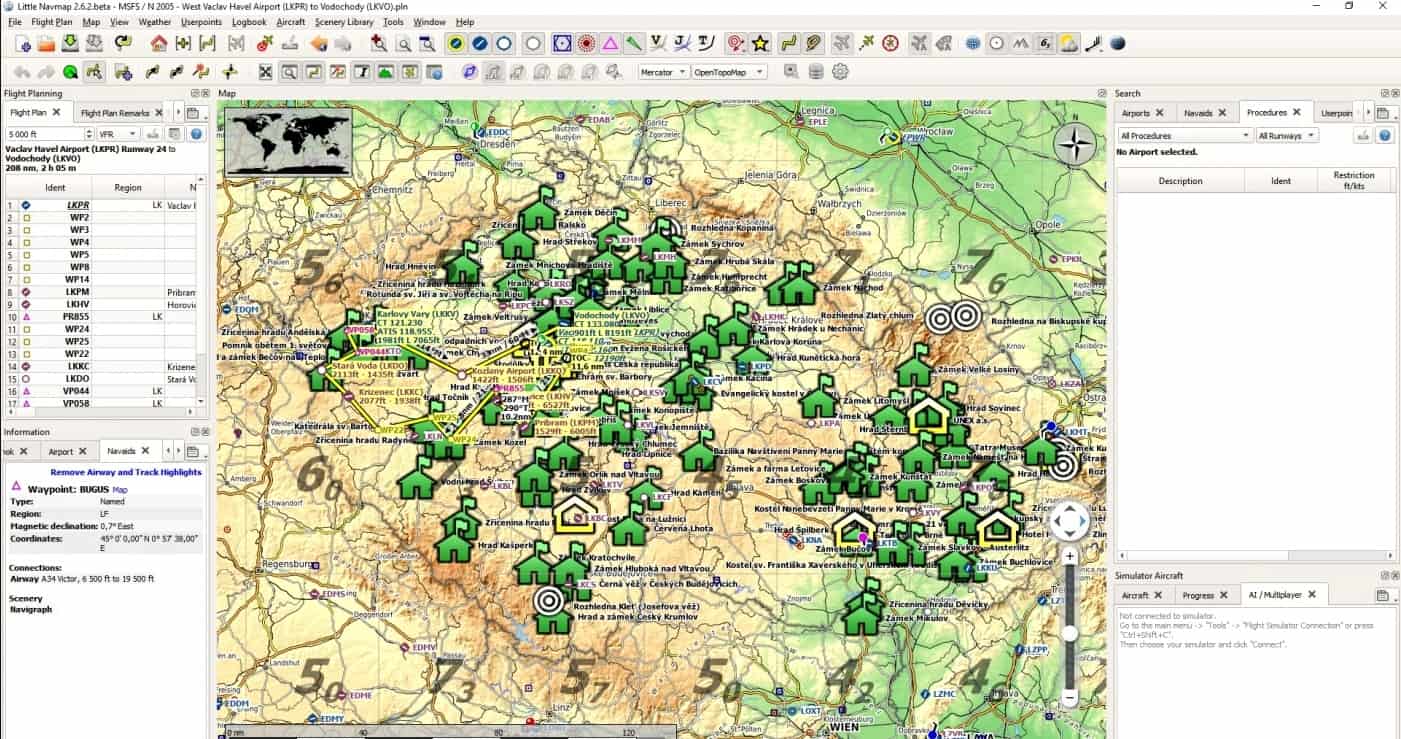Expand the All Procedures filter dropdown
The width and height of the screenshot is (1401, 739).
tap(1184, 136)
